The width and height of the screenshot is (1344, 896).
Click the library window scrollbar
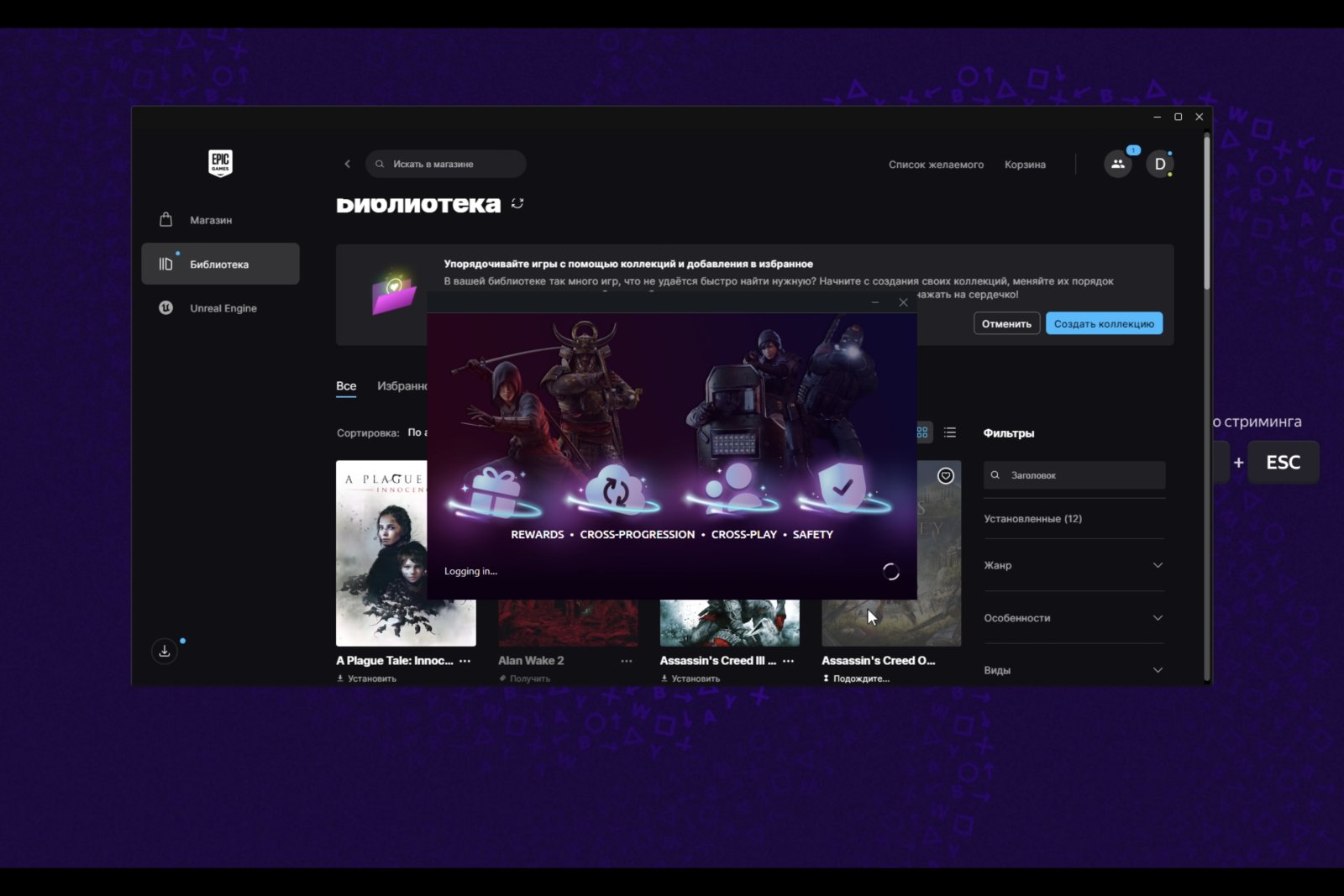coord(1207,212)
